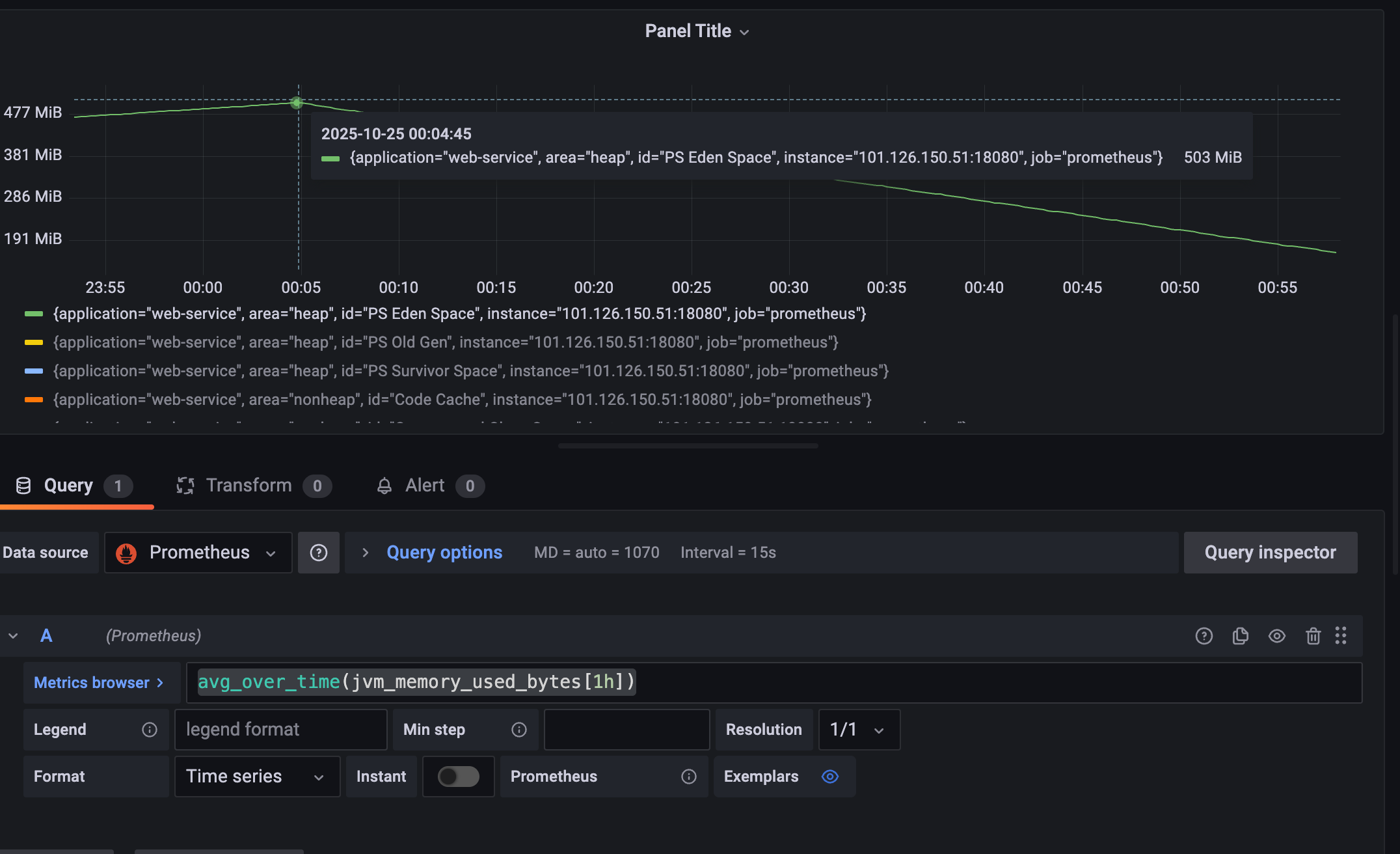The width and height of the screenshot is (1400, 854).
Task: Expand the Query options section
Action: point(444,553)
